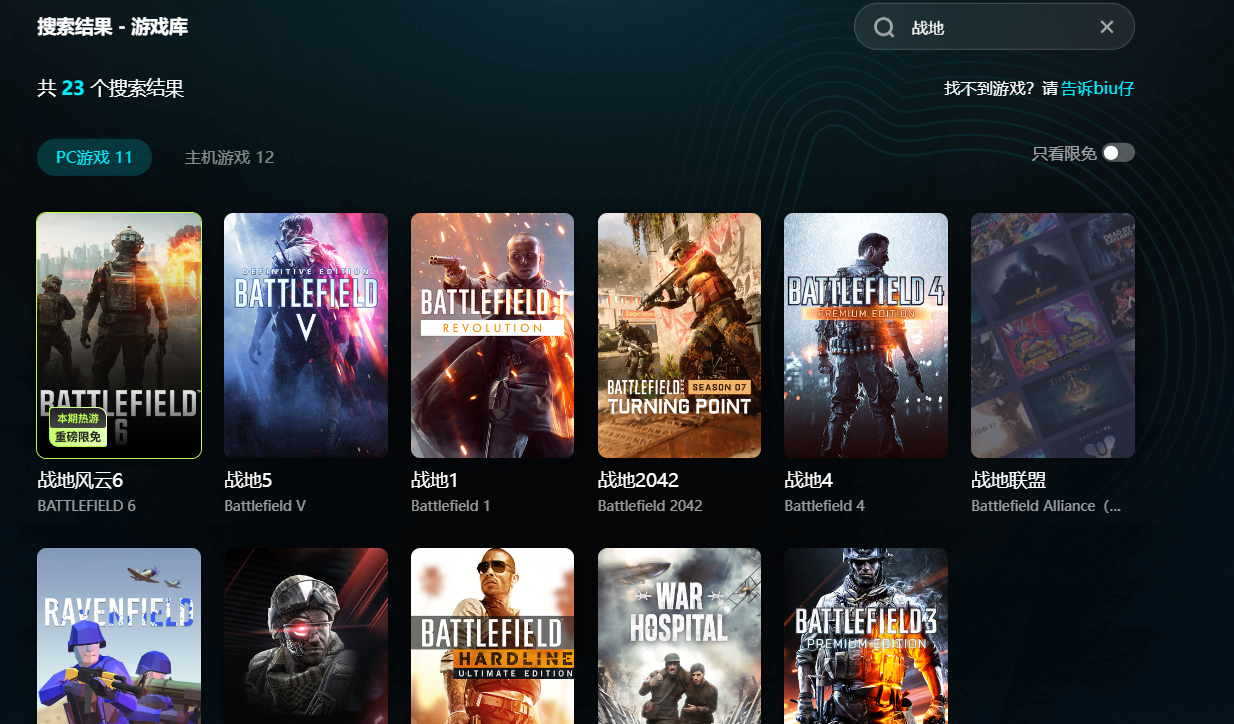Open the Battlefield 2042 Turning Point cover
Viewport: 1234px width, 724px height.
(x=679, y=335)
